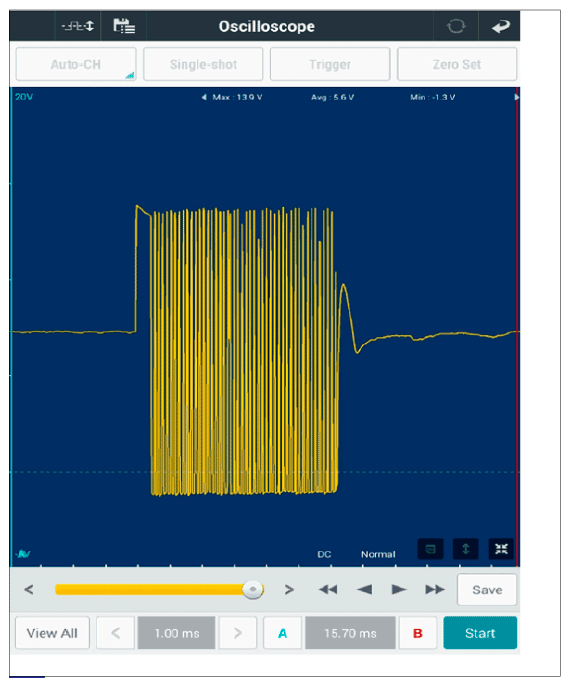Screen dimensions: 570x687
Task: Play forward with right triangle
Action: pyautogui.click(x=398, y=590)
